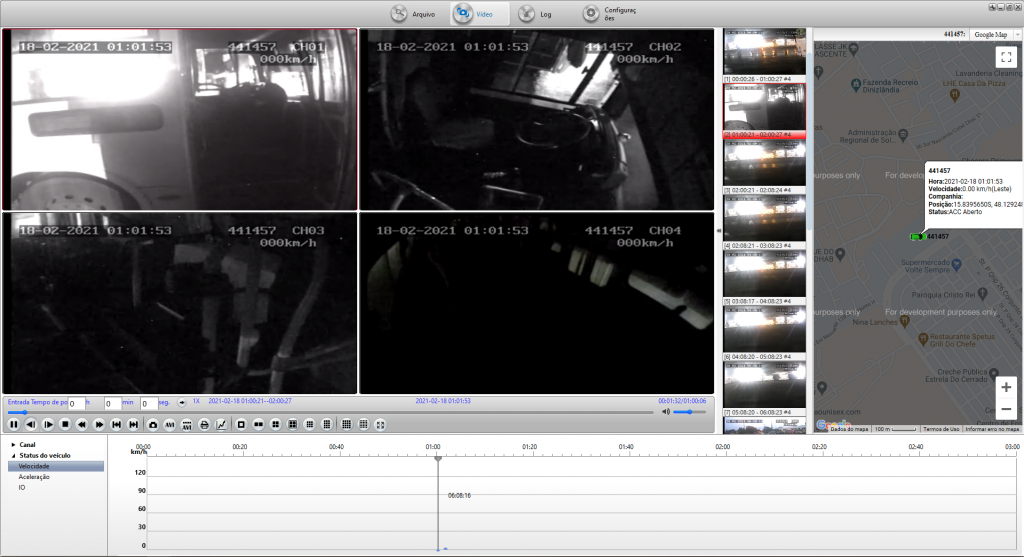The height and width of the screenshot is (557, 1024).
Task: Open the chart graph icon
Action: (221, 425)
